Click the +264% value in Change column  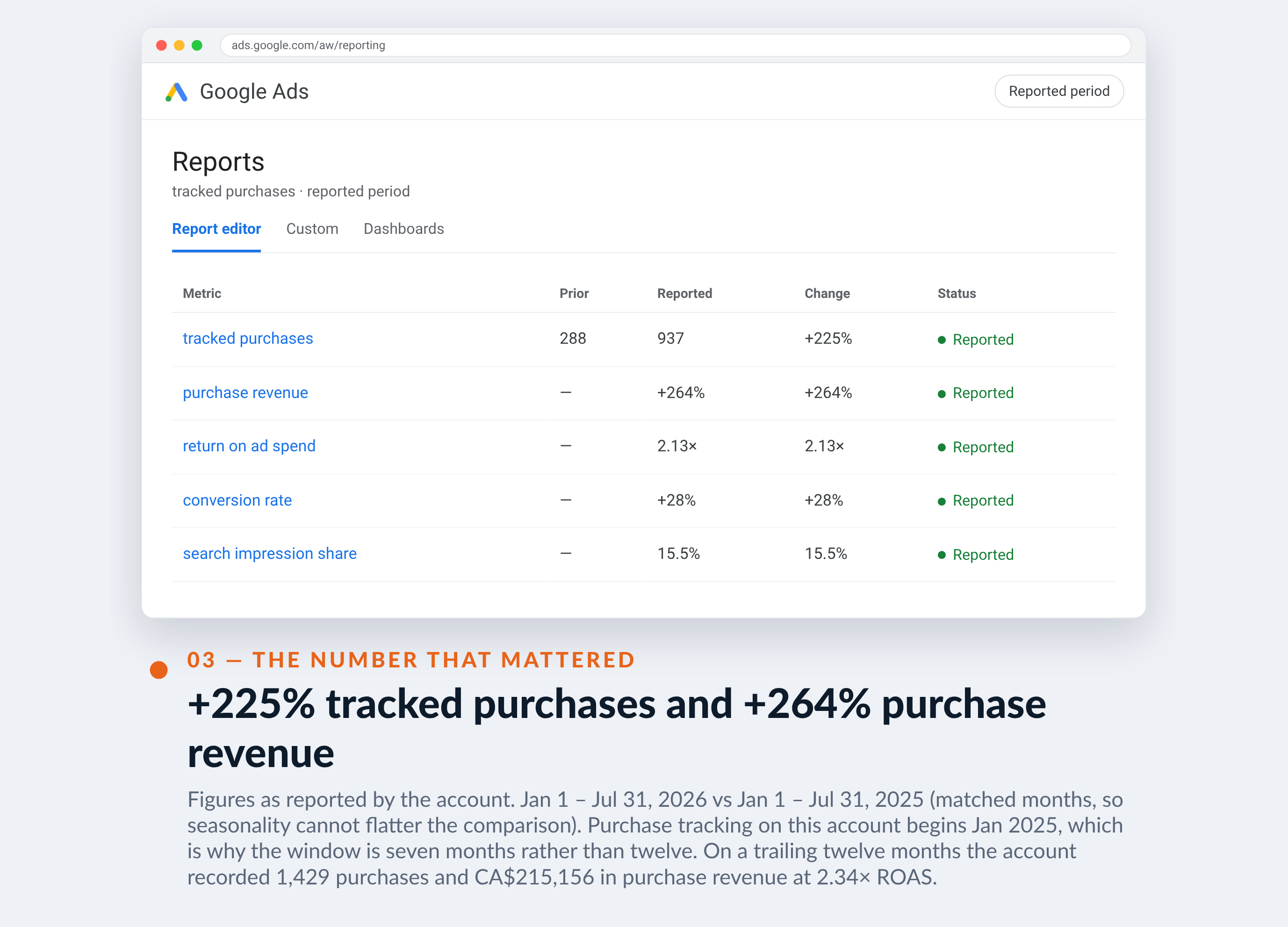click(828, 392)
